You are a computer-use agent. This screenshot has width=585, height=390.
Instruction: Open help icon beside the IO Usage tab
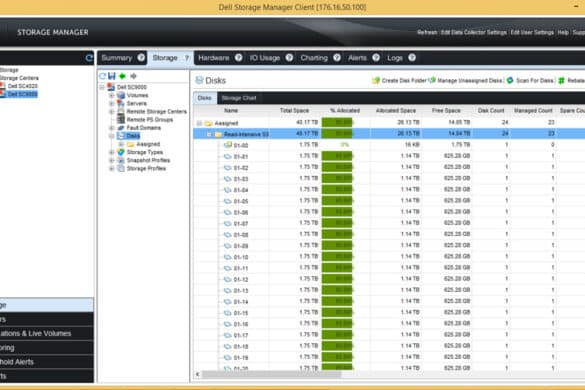click(289, 57)
